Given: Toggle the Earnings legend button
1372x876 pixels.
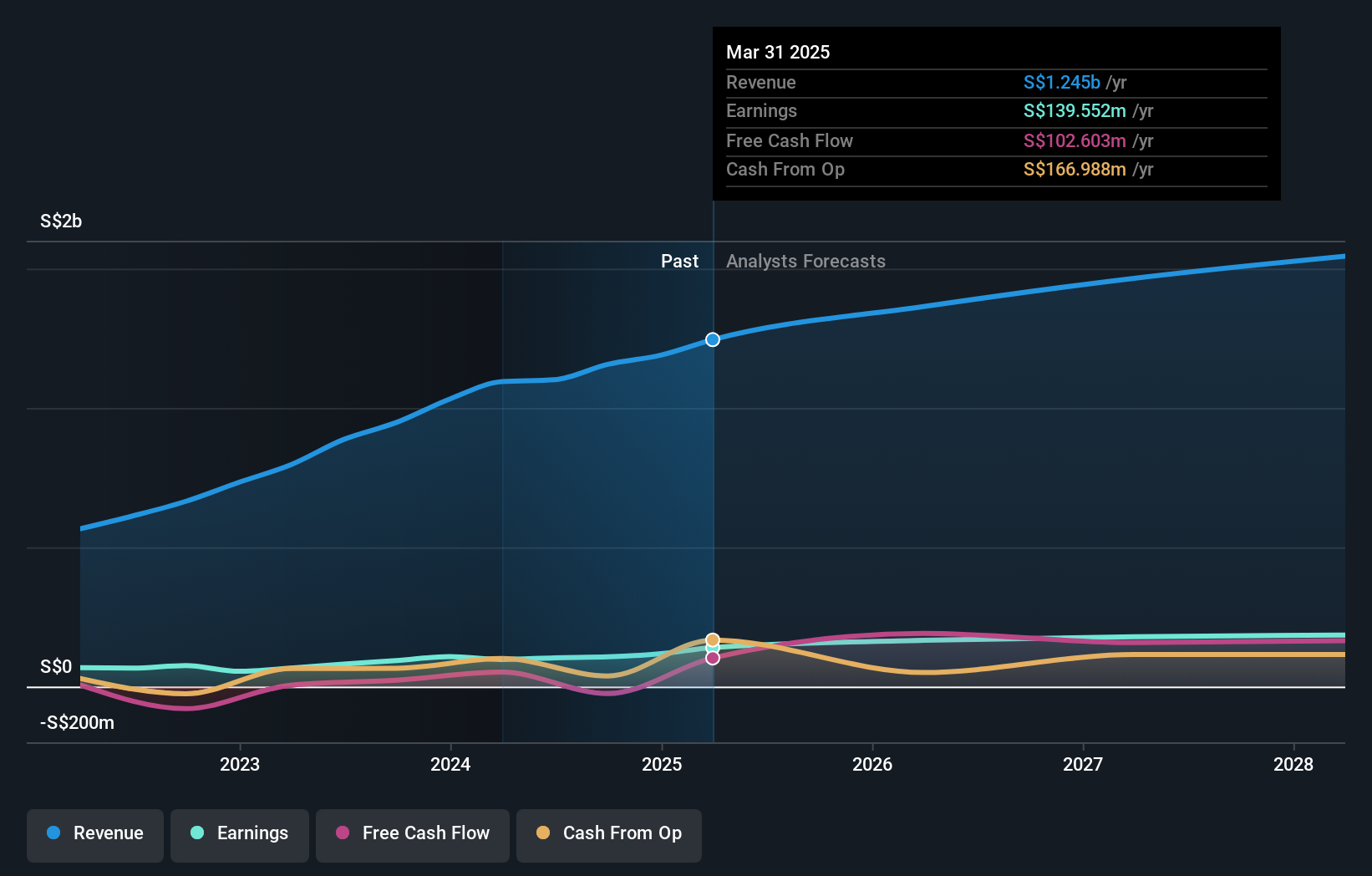Looking at the screenshot, I should coord(240,835).
